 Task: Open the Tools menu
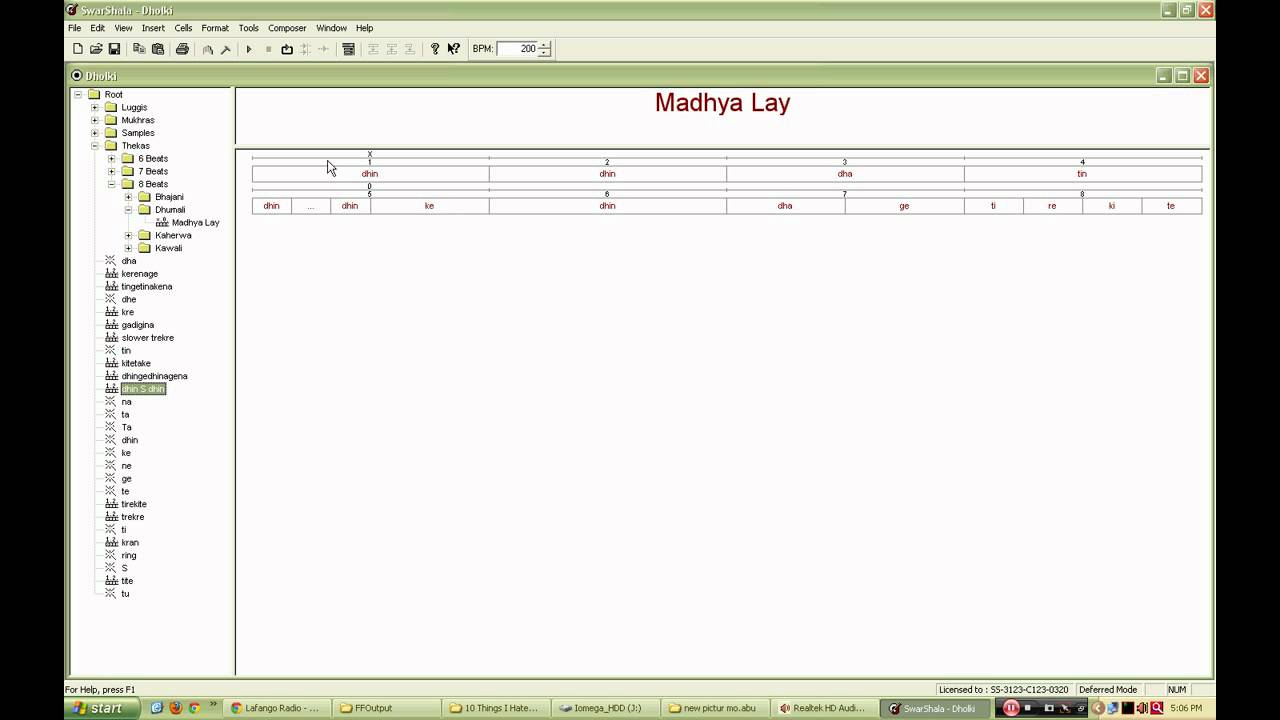click(248, 28)
